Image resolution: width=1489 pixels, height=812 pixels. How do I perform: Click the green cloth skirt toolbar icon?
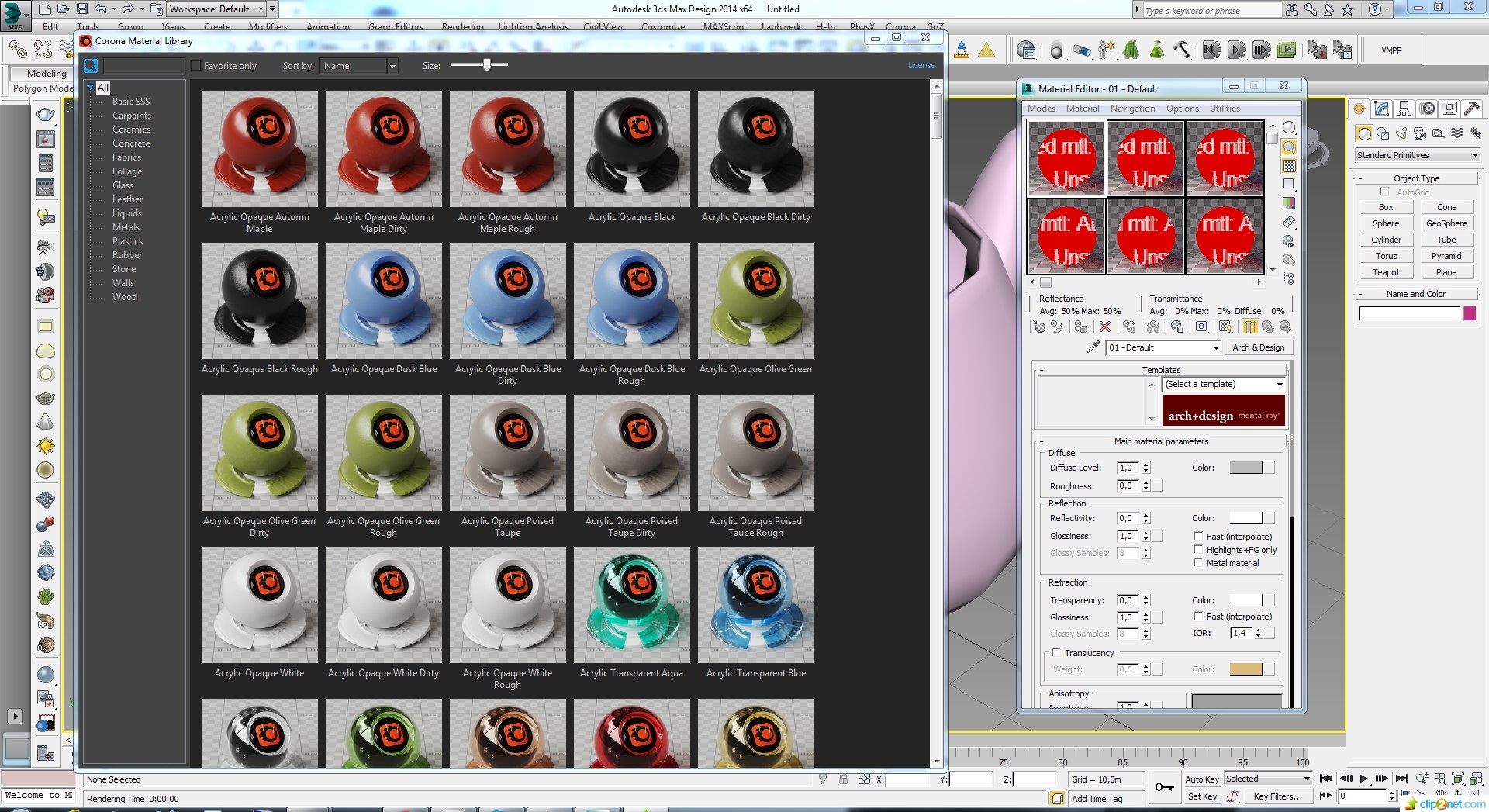pyautogui.click(x=1131, y=50)
